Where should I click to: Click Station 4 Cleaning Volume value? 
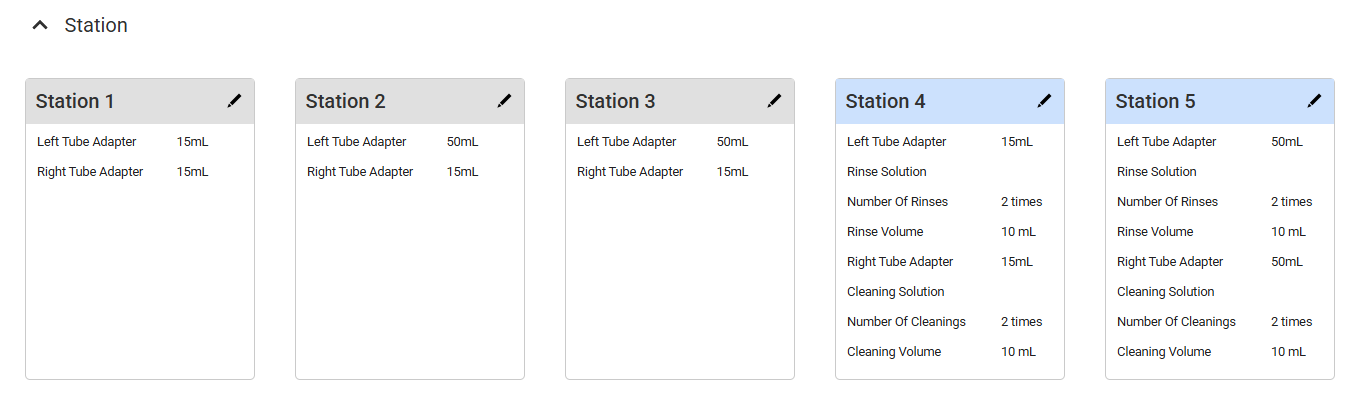coord(1018,352)
